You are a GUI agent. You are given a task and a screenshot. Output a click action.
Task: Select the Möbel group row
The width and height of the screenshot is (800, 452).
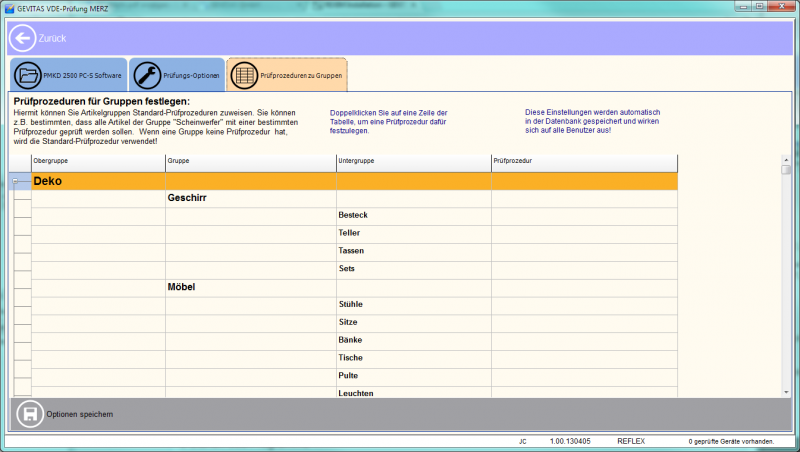(354, 287)
